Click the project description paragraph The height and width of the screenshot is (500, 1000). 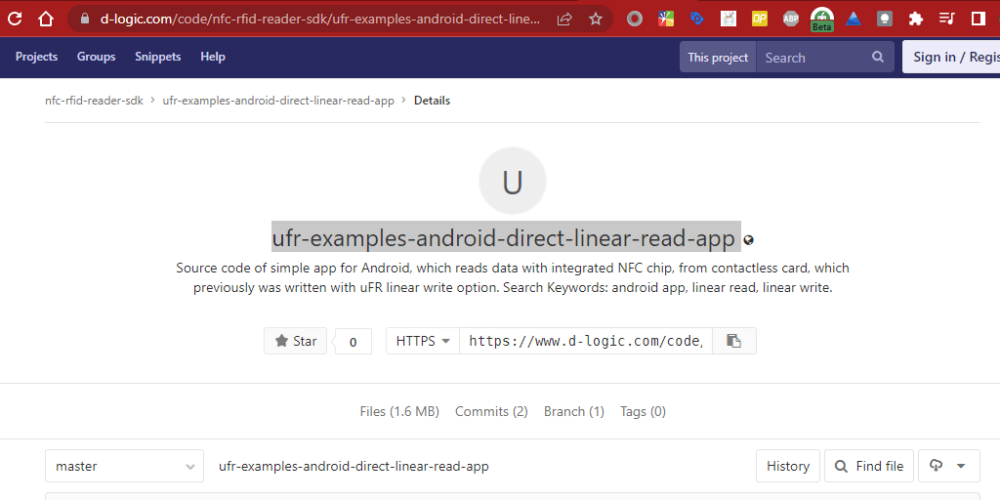tap(513, 277)
